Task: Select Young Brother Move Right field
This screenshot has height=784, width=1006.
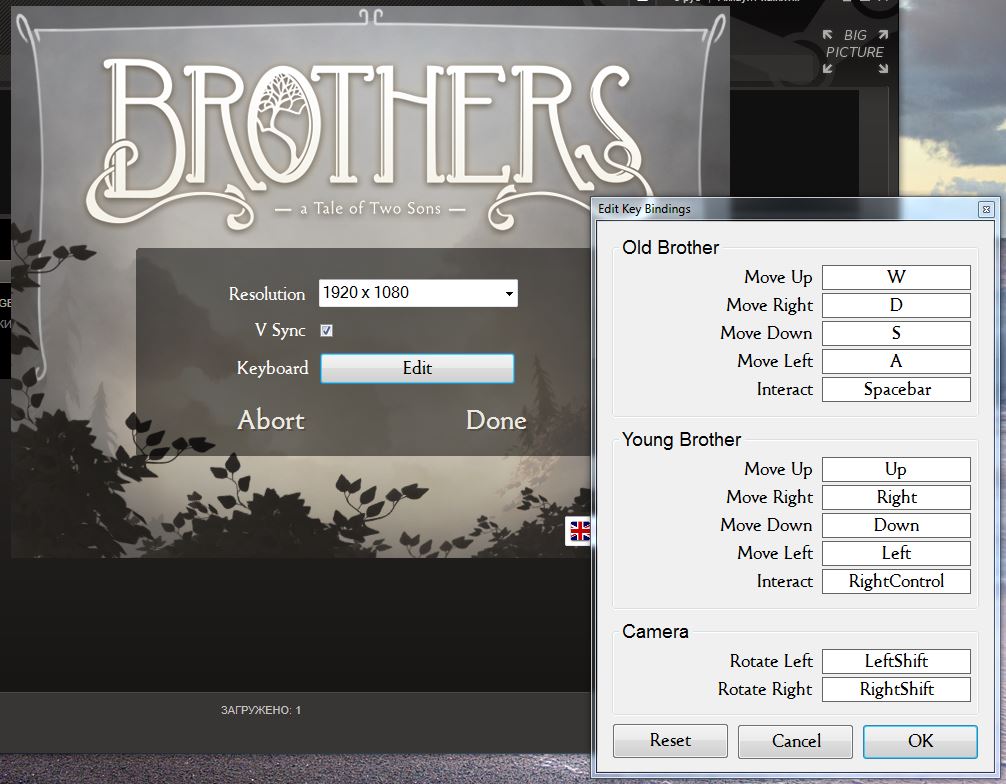Action: pos(896,497)
